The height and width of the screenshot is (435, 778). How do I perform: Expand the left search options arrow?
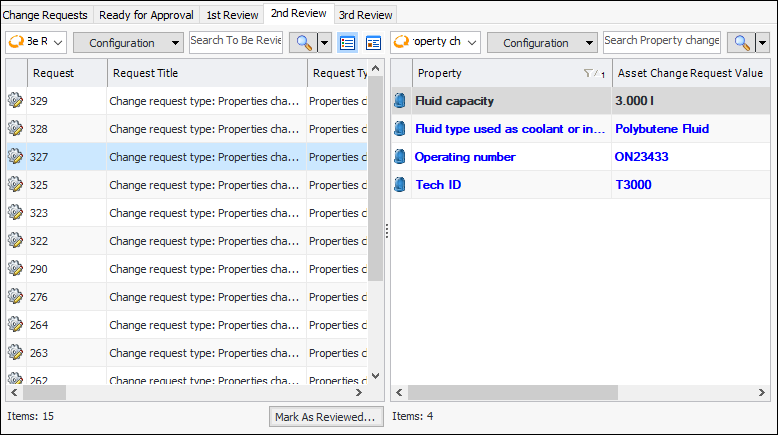tap(324, 43)
